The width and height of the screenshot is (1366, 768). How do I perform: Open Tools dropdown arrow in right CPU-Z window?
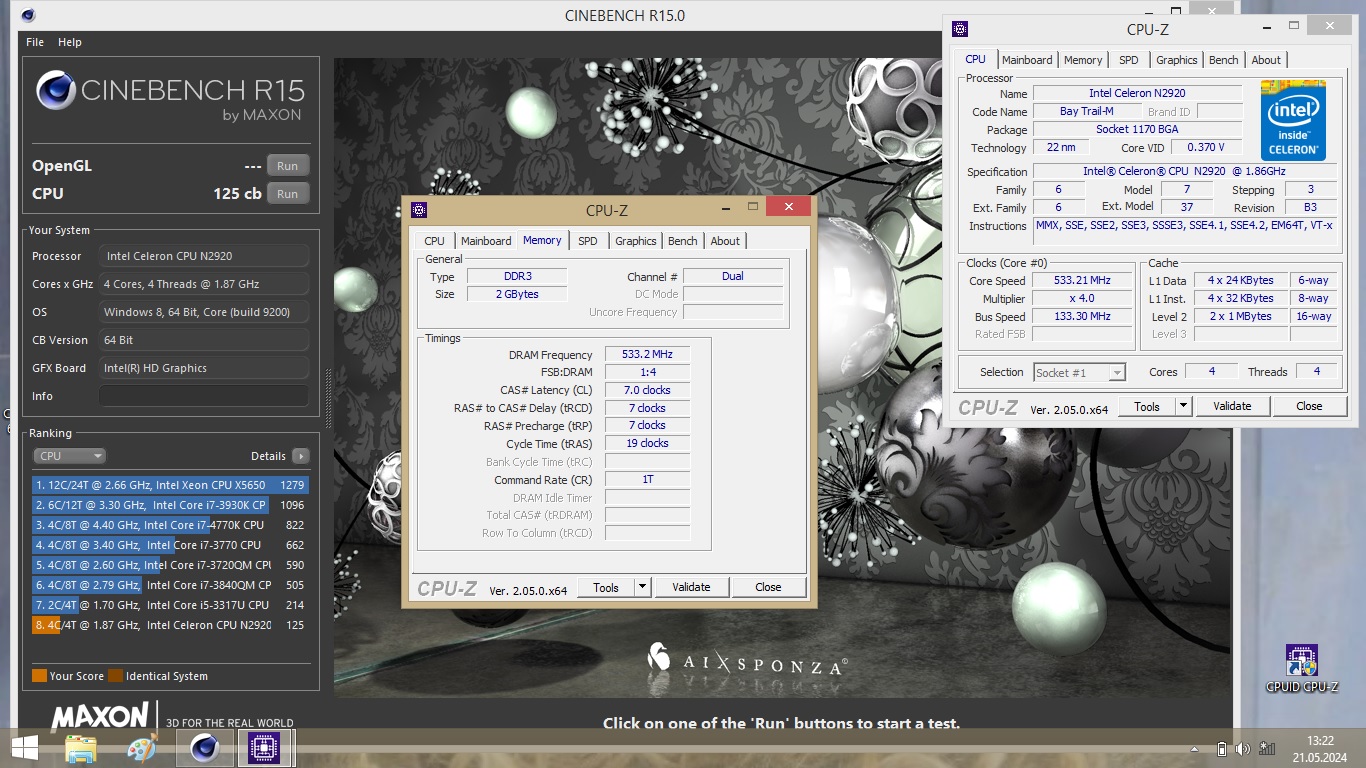(1184, 406)
